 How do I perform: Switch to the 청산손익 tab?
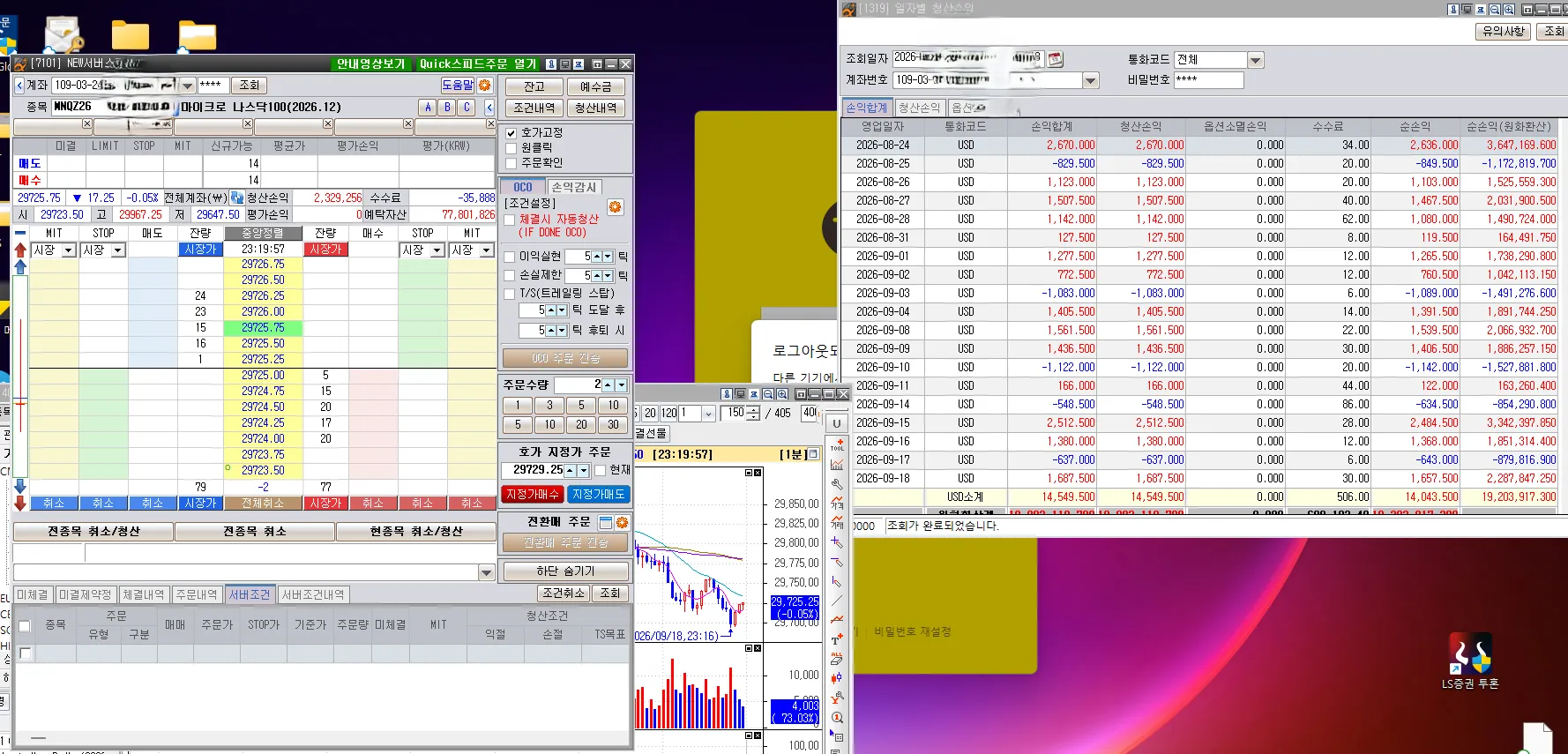pyautogui.click(x=919, y=108)
